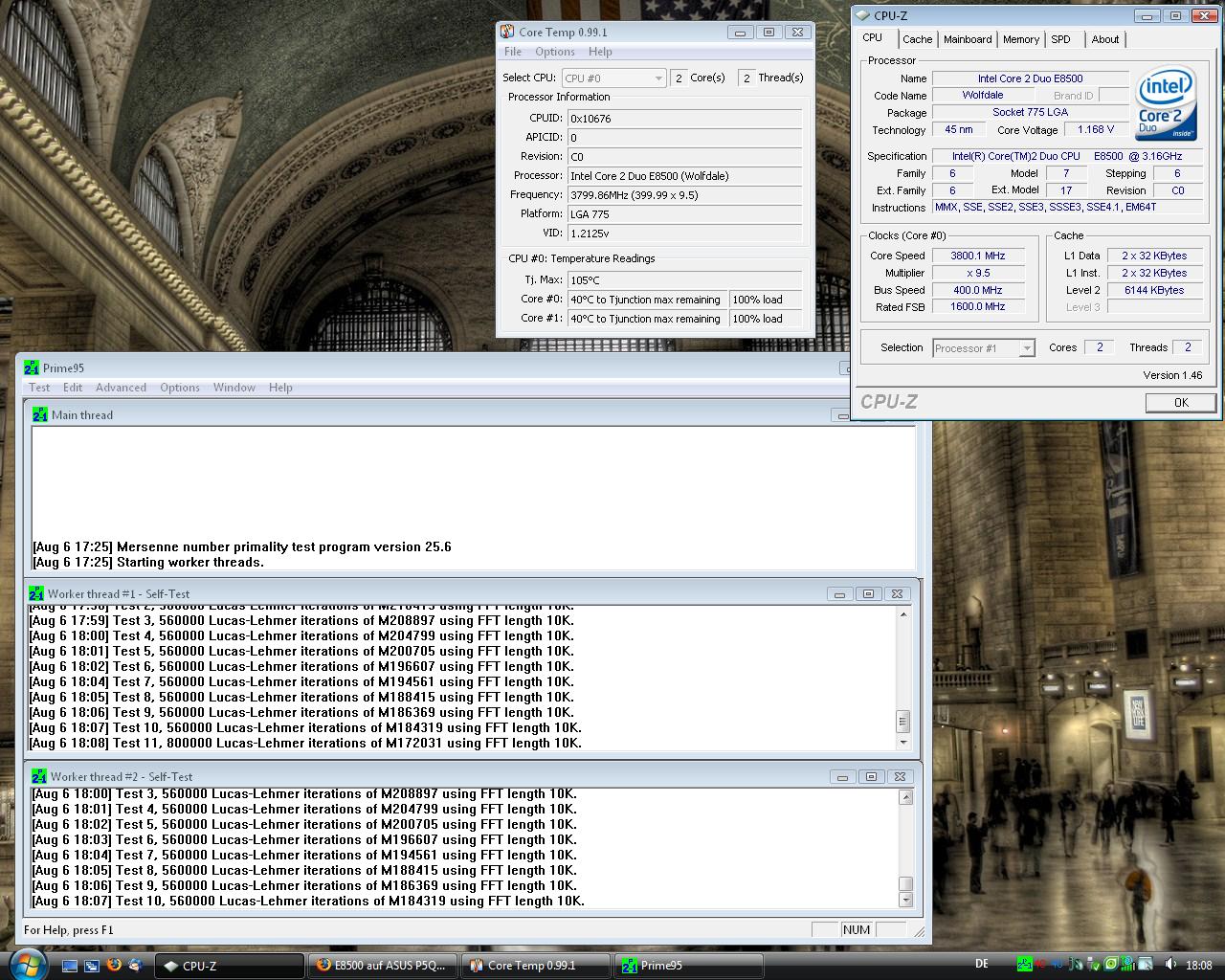Click Show Desktop quick launch icon
The width and height of the screenshot is (1225, 980).
click(x=70, y=966)
